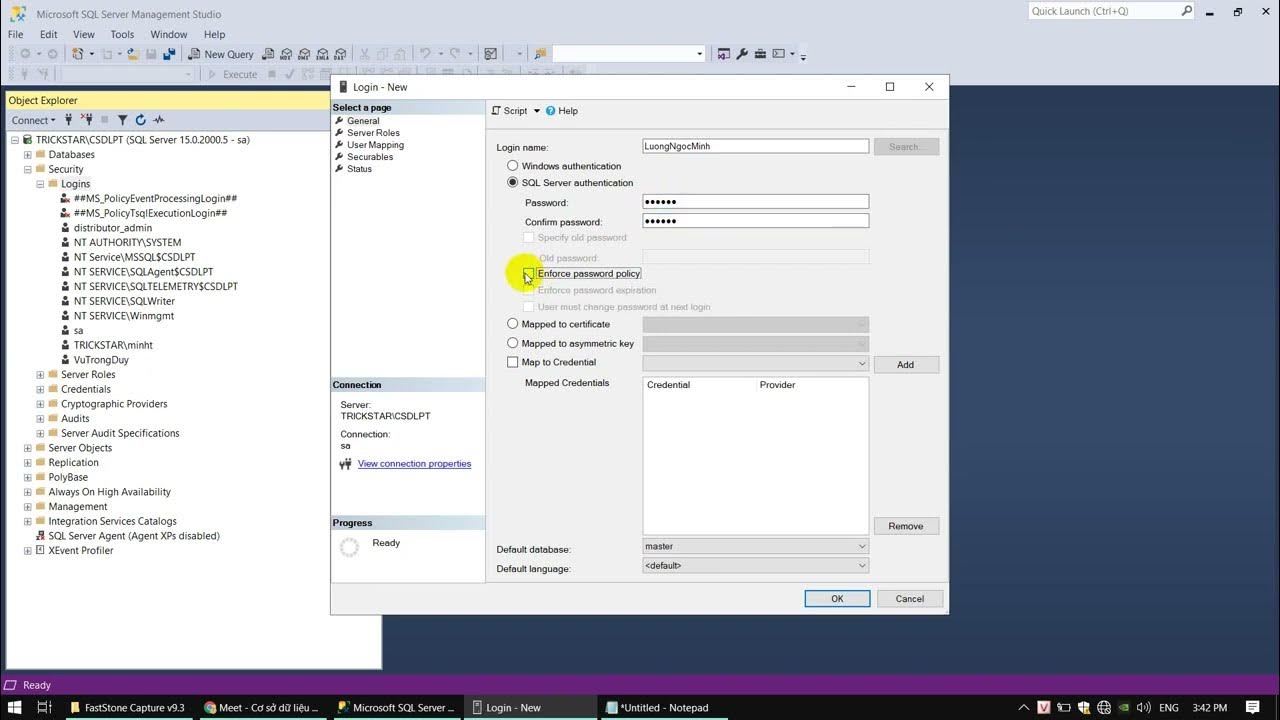
Task: Click the Task View icon on taskbar
Action: pyautogui.click(x=44, y=707)
